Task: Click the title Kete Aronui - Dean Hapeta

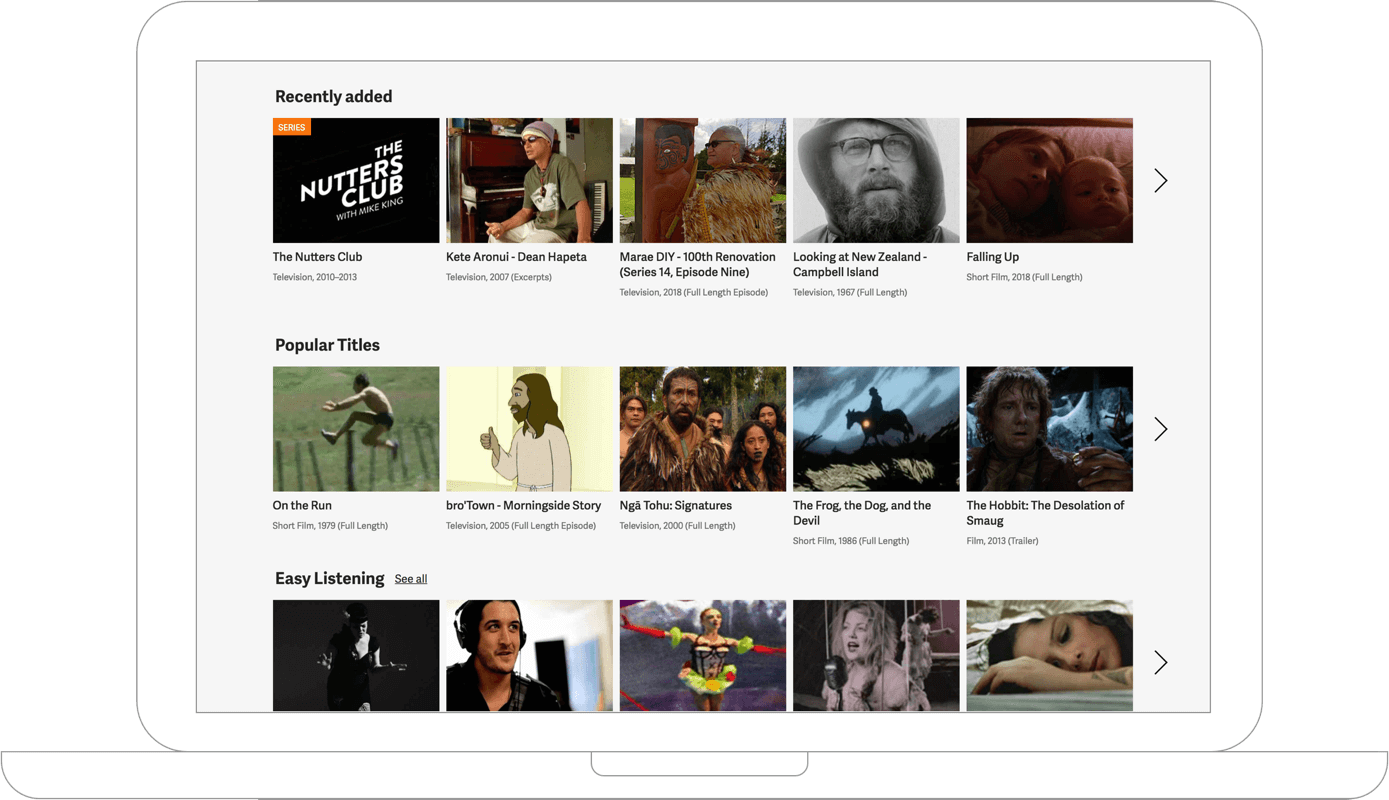Action: [516, 257]
